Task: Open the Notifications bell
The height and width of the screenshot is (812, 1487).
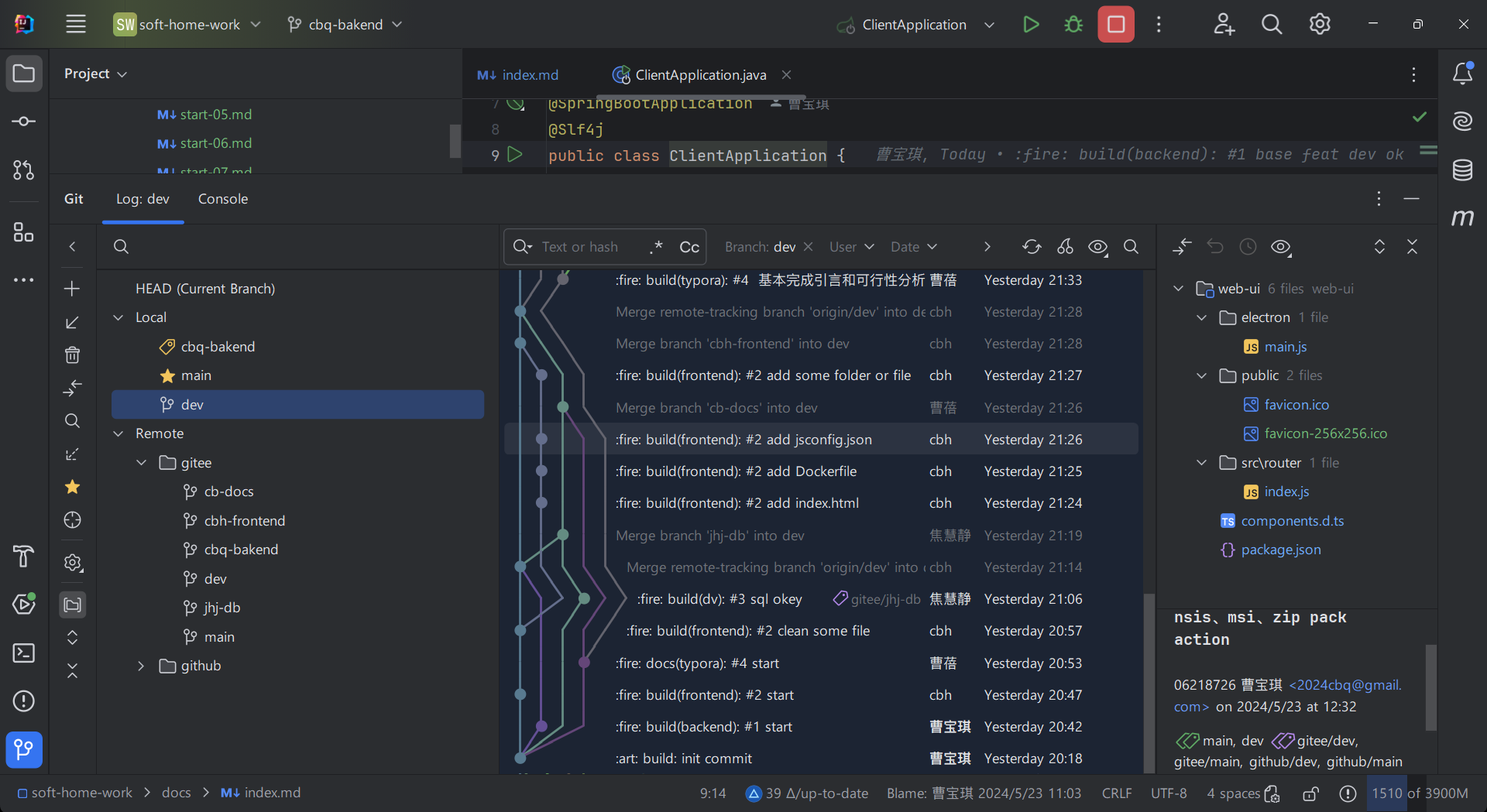Action: [1462, 74]
